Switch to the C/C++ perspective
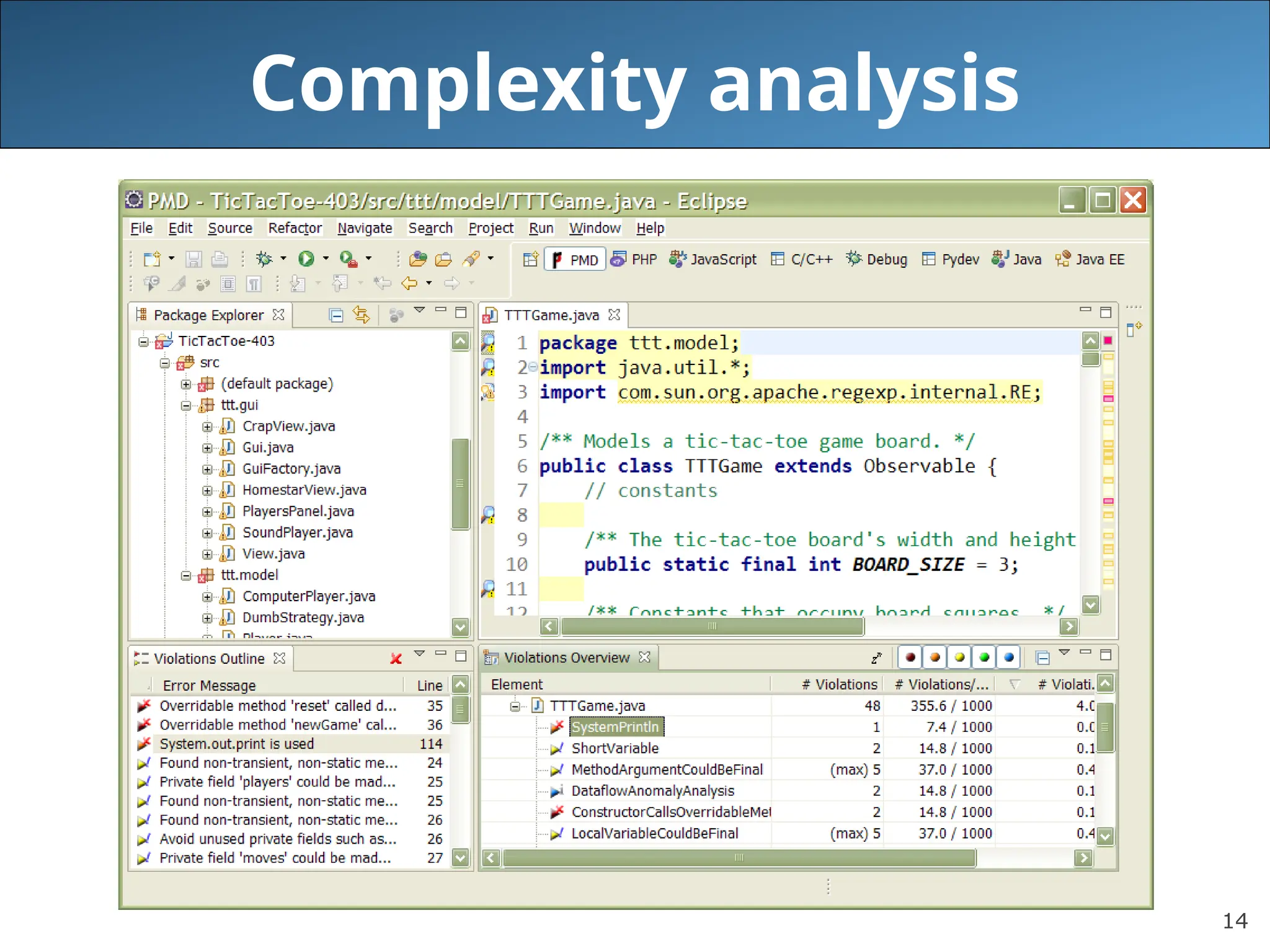 tap(802, 259)
